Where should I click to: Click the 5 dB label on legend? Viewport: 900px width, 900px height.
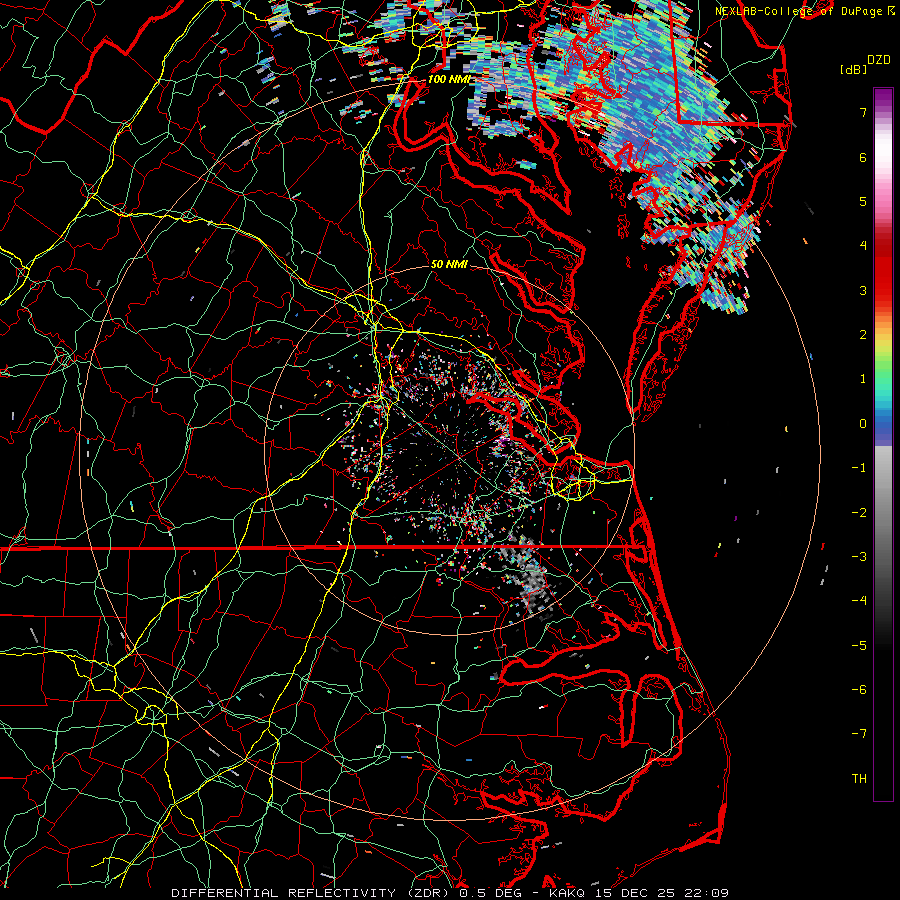[x=863, y=201]
